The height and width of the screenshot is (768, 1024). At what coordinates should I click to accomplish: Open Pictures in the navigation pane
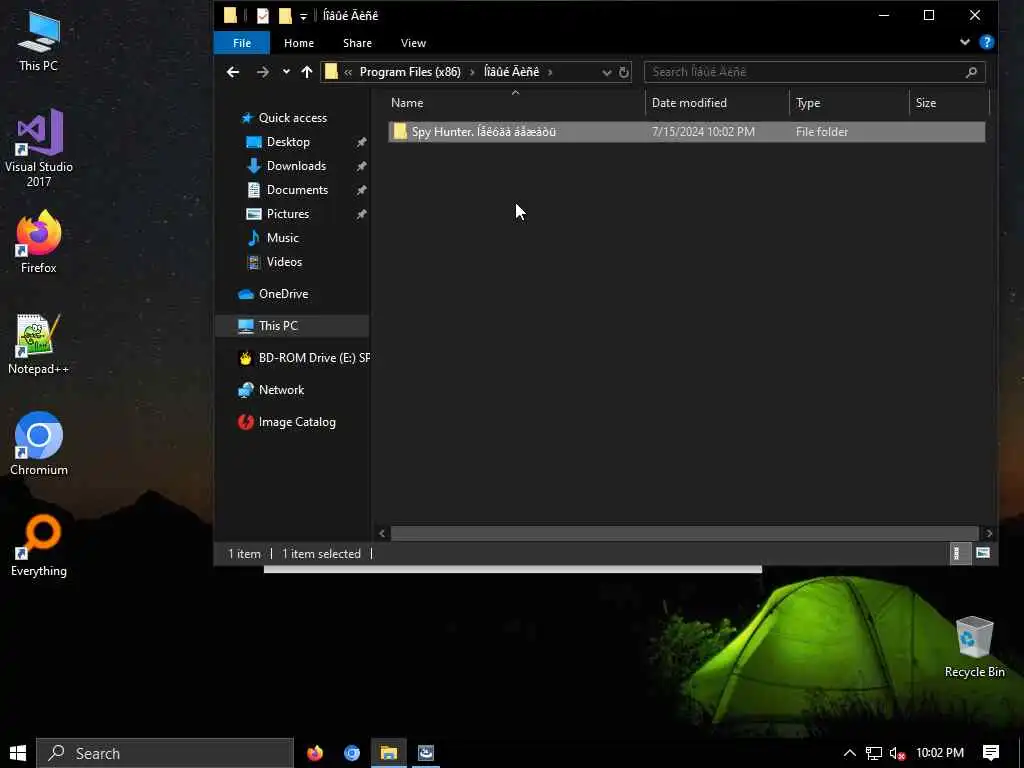[x=287, y=214]
